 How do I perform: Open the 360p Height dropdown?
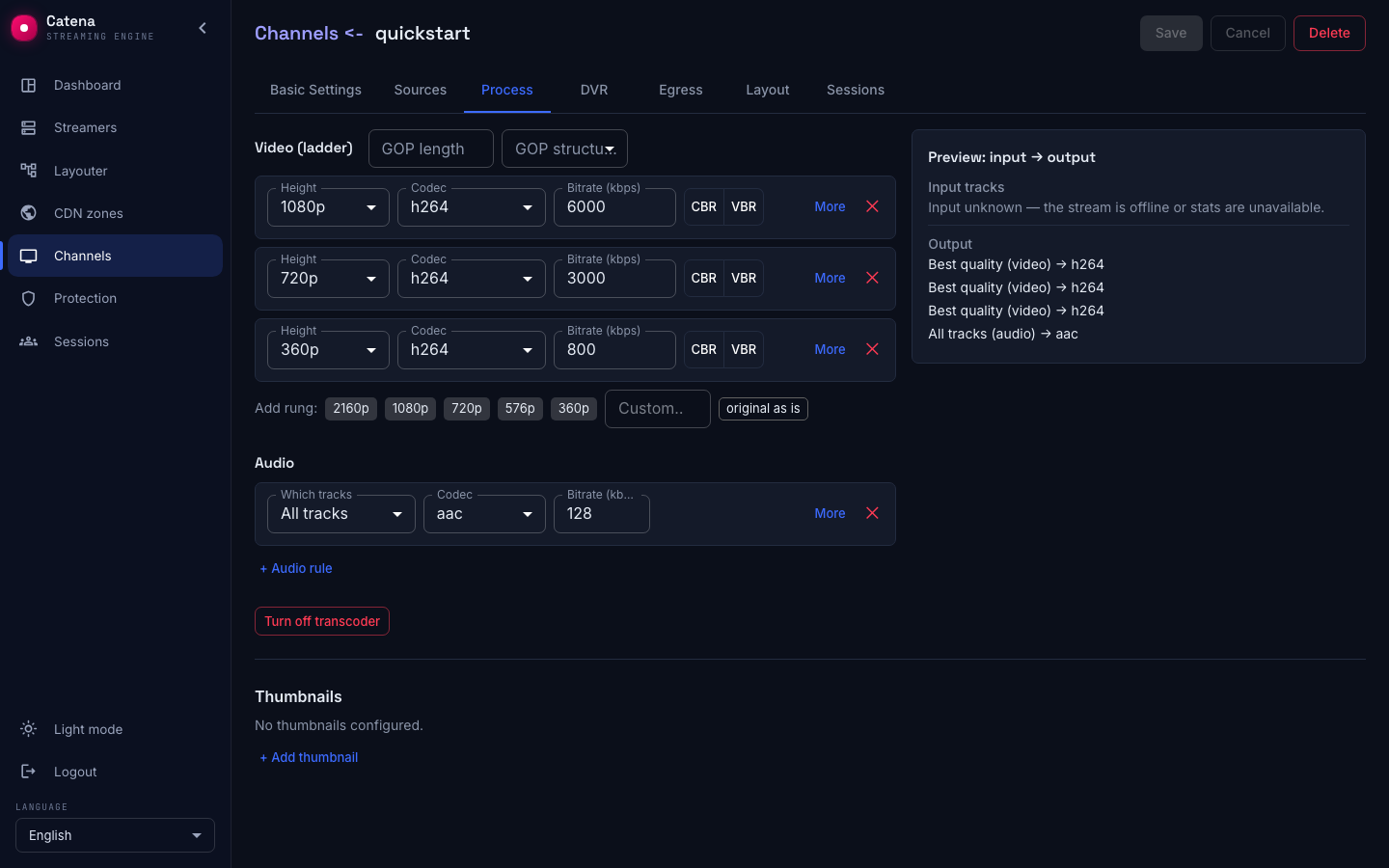[x=328, y=350]
